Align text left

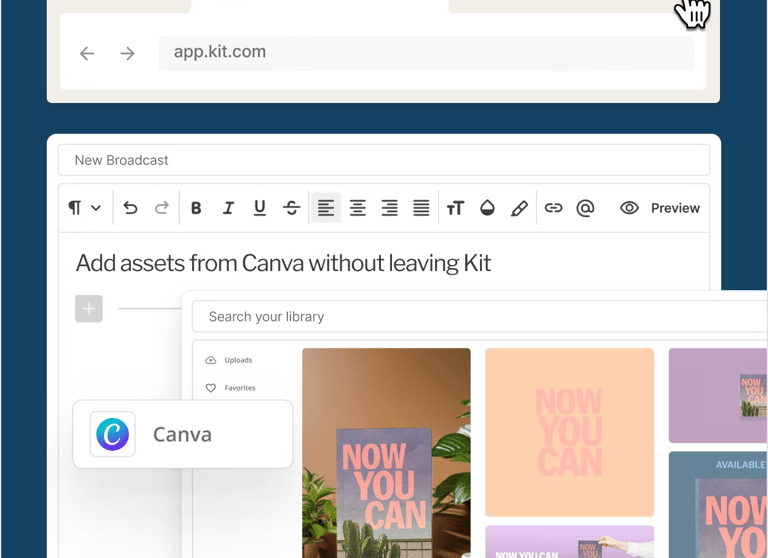click(x=326, y=208)
